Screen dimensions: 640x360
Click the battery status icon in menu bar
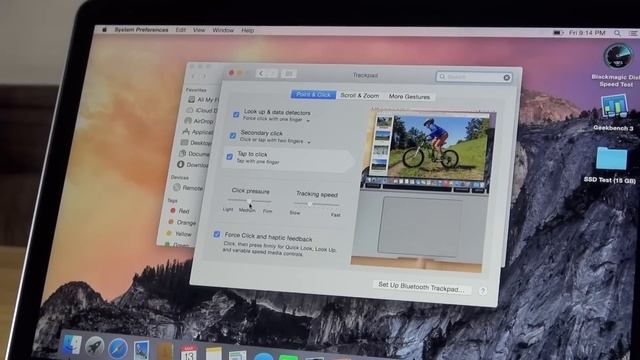tap(558, 32)
